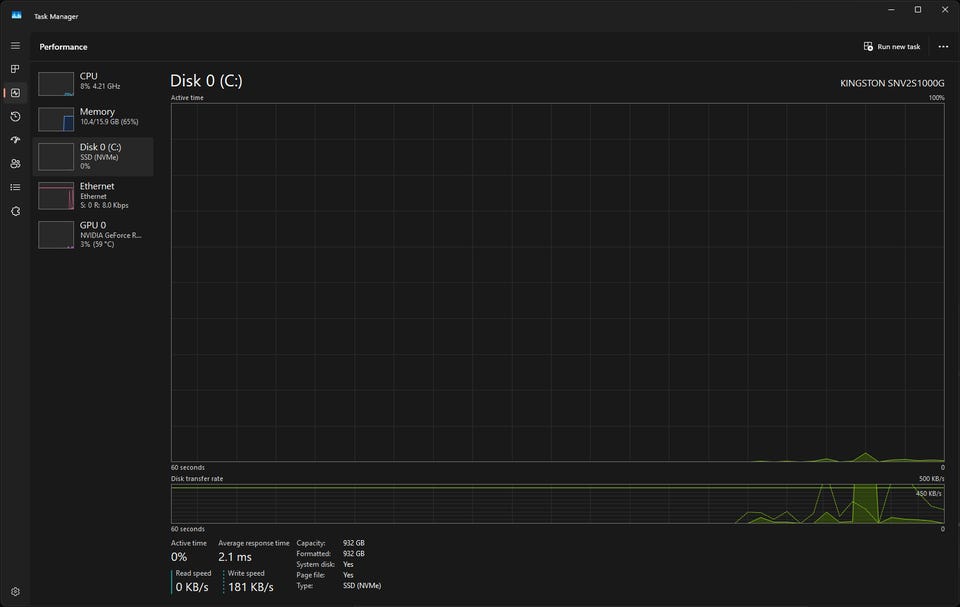Click the Task Manager title bar icon
960x607 pixels.
pos(17,16)
